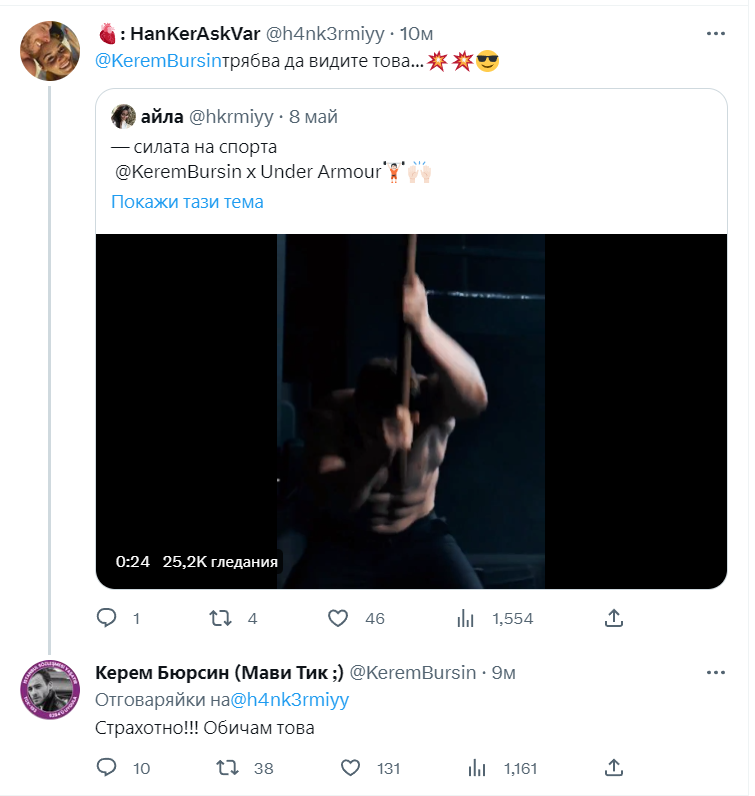The height and width of the screenshot is (796, 755).
Task: Retweet Kerem Bursin's reply
Action: point(227,768)
